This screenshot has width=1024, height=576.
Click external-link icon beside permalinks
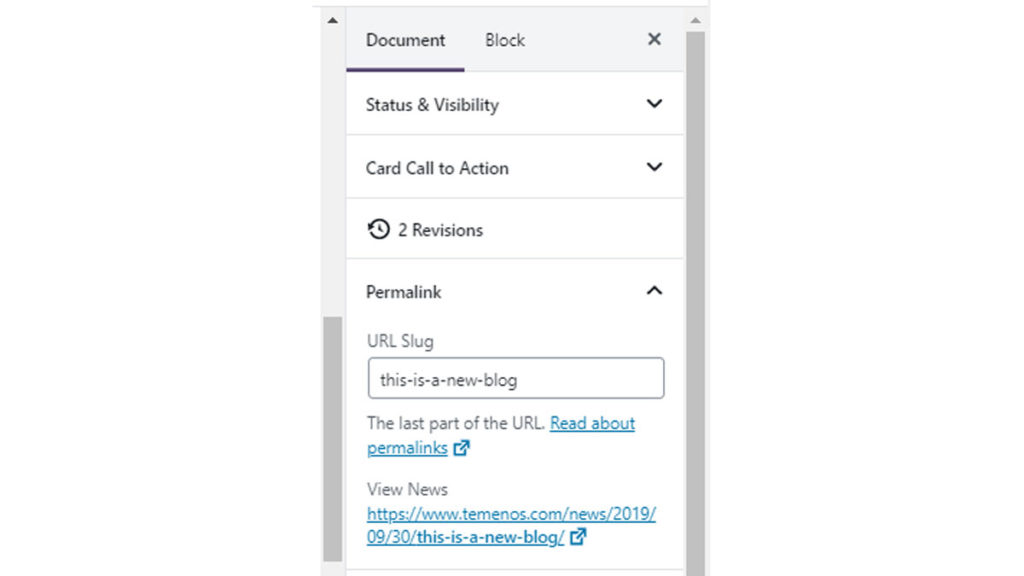pos(461,448)
